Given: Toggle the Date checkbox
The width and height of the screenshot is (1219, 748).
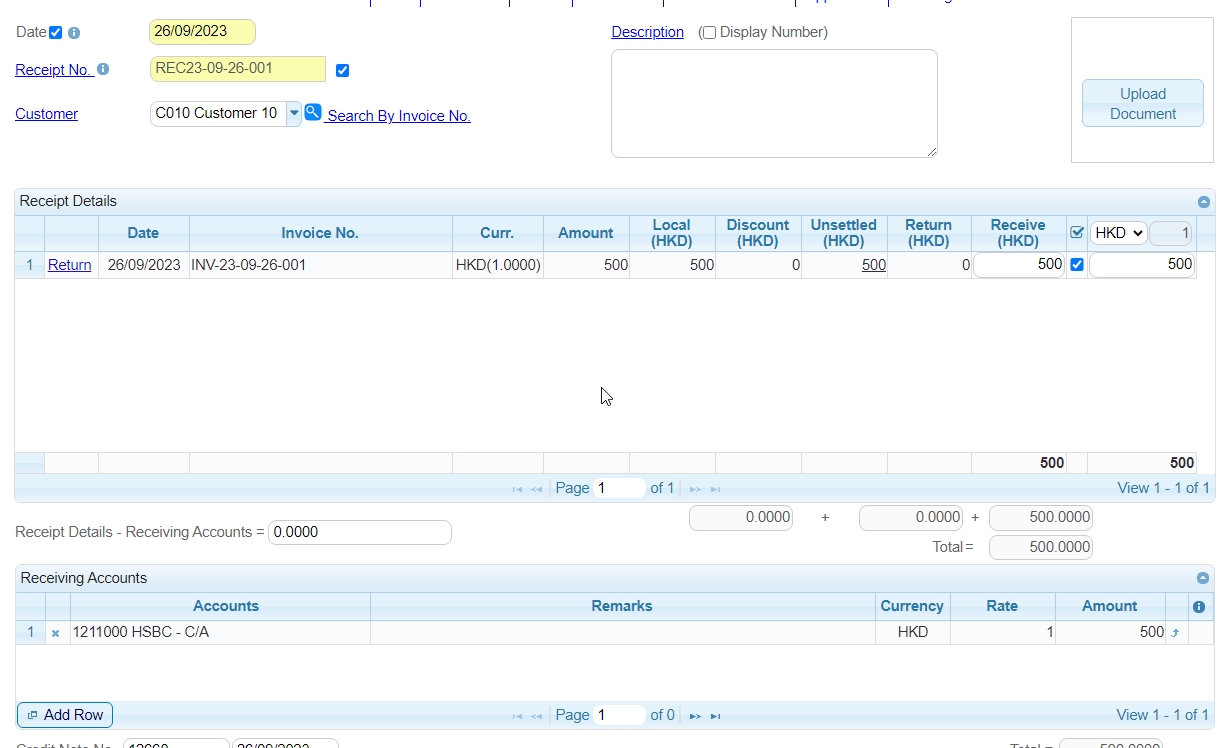Looking at the screenshot, I should pos(56,33).
